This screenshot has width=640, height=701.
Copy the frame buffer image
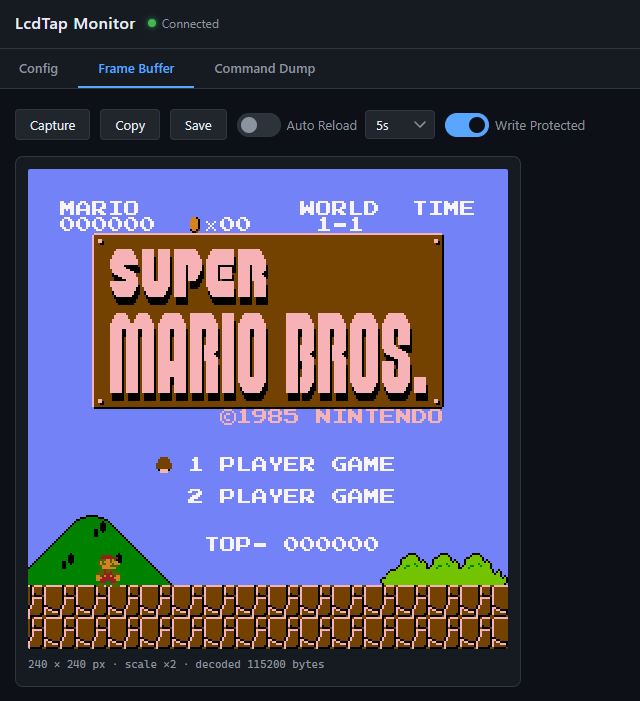tap(130, 125)
